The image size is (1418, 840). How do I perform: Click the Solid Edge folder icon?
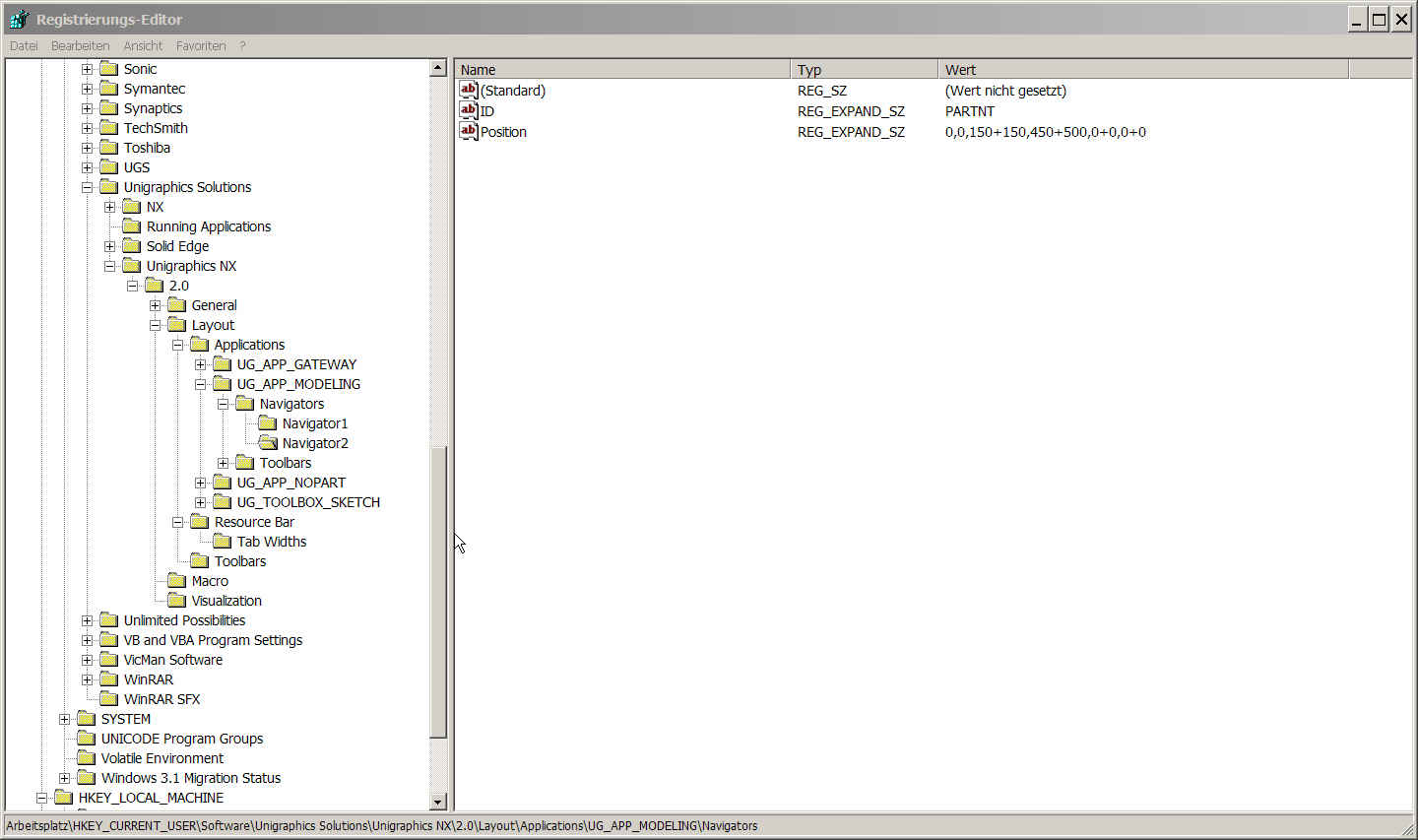(x=132, y=246)
